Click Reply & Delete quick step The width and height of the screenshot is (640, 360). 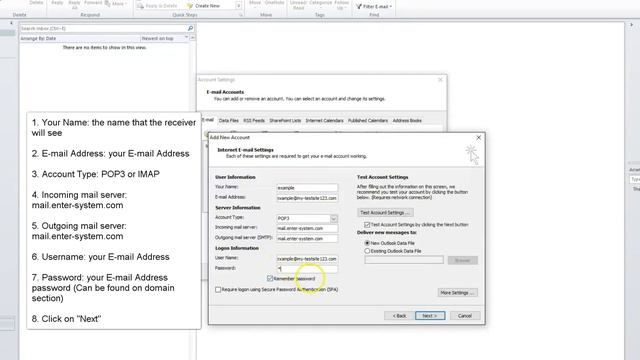[158, 6]
